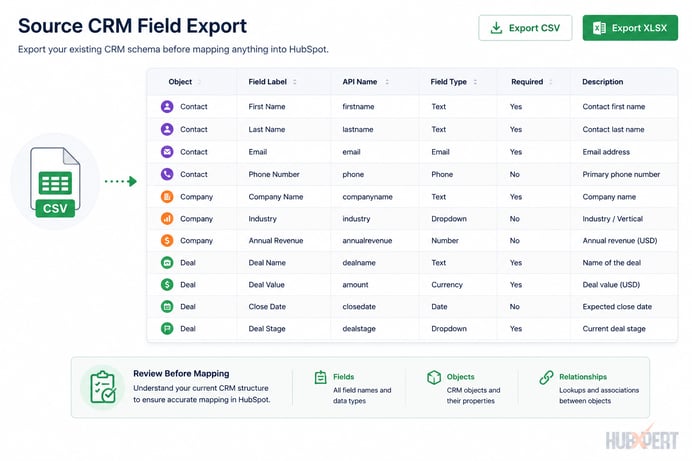Click the Objects cube icon

(434, 377)
